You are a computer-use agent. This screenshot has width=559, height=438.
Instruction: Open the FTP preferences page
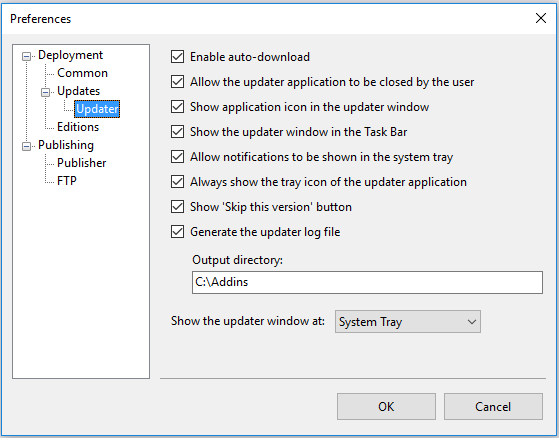[x=67, y=181]
